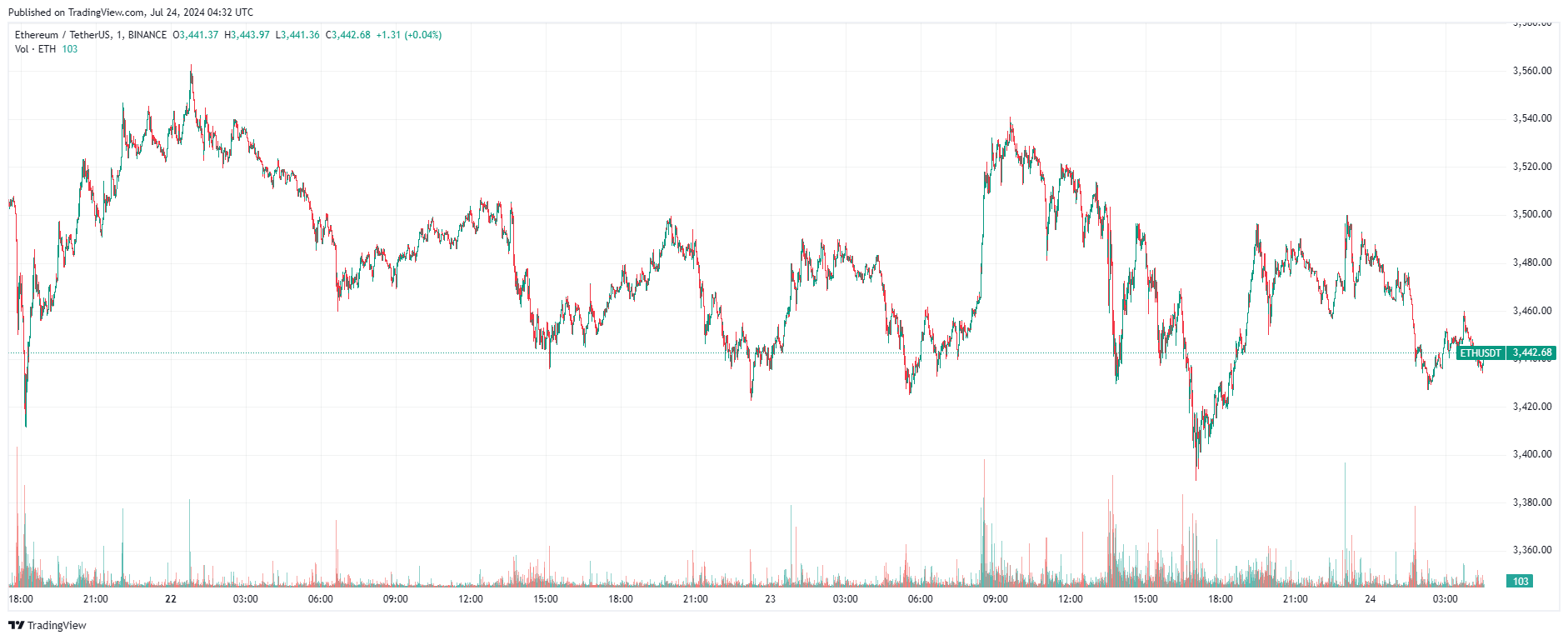Click the 3,540.00 price axis label
This screenshot has height=640, width=1568.
tap(1532, 118)
